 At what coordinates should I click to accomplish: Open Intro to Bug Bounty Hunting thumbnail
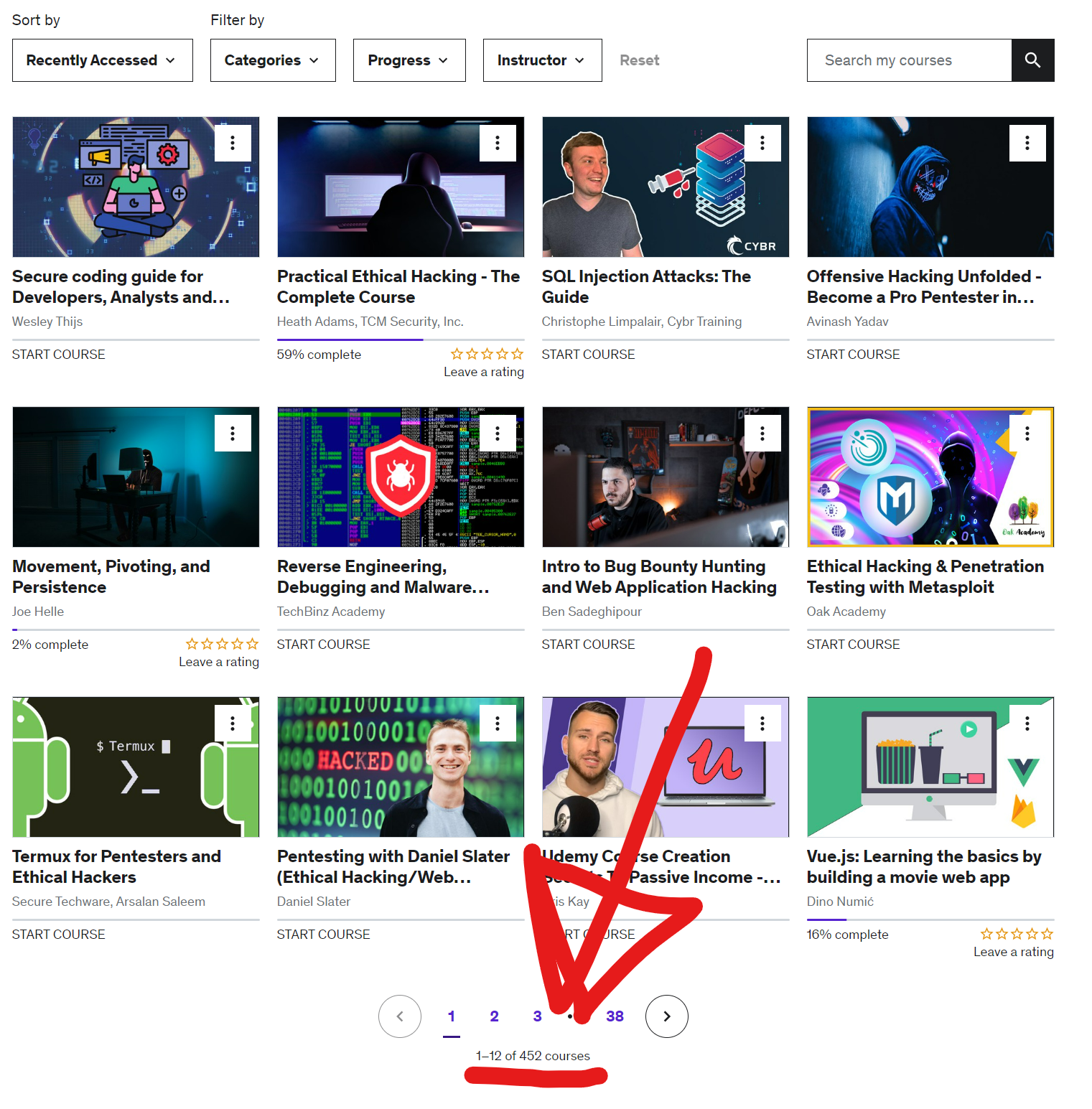point(666,477)
